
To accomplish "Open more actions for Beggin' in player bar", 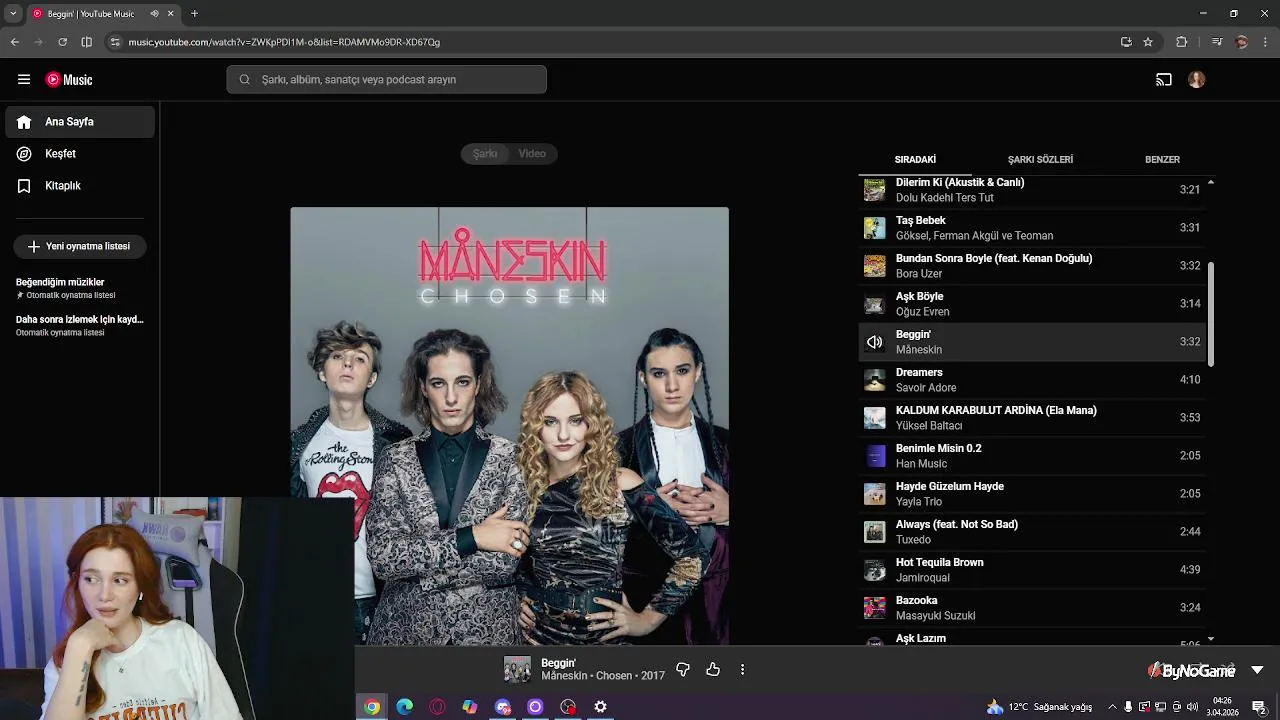I will pyautogui.click(x=742, y=669).
